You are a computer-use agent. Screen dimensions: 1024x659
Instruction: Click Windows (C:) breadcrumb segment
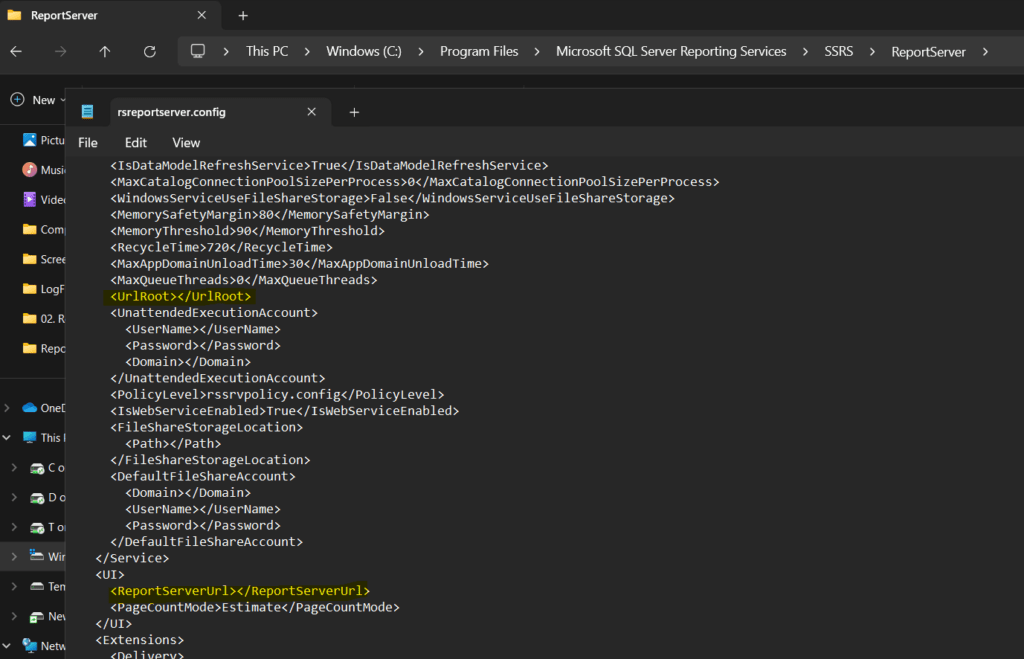pyautogui.click(x=364, y=51)
